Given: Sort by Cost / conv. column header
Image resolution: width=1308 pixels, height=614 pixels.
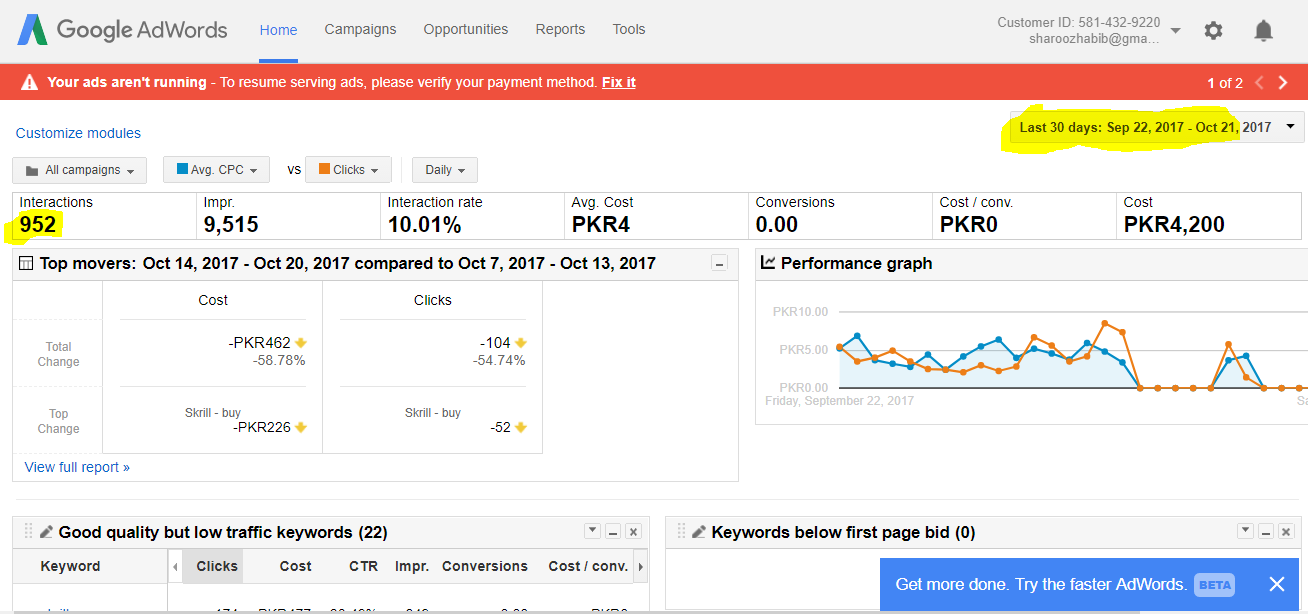Looking at the screenshot, I should point(588,566).
